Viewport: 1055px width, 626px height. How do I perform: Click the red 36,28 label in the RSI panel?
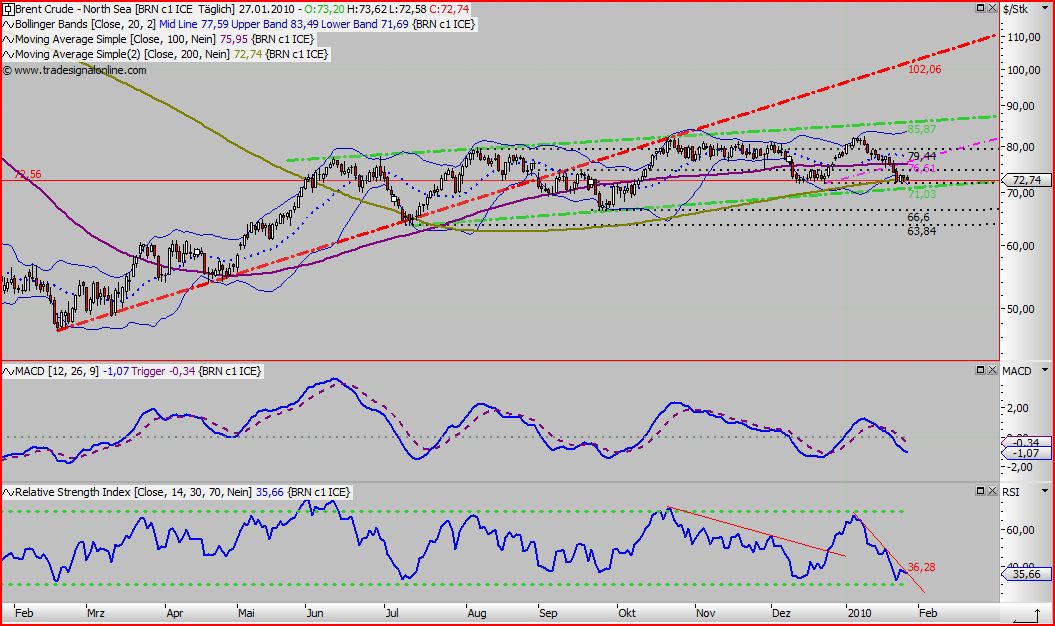pyautogui.click(x=921, y=566)
